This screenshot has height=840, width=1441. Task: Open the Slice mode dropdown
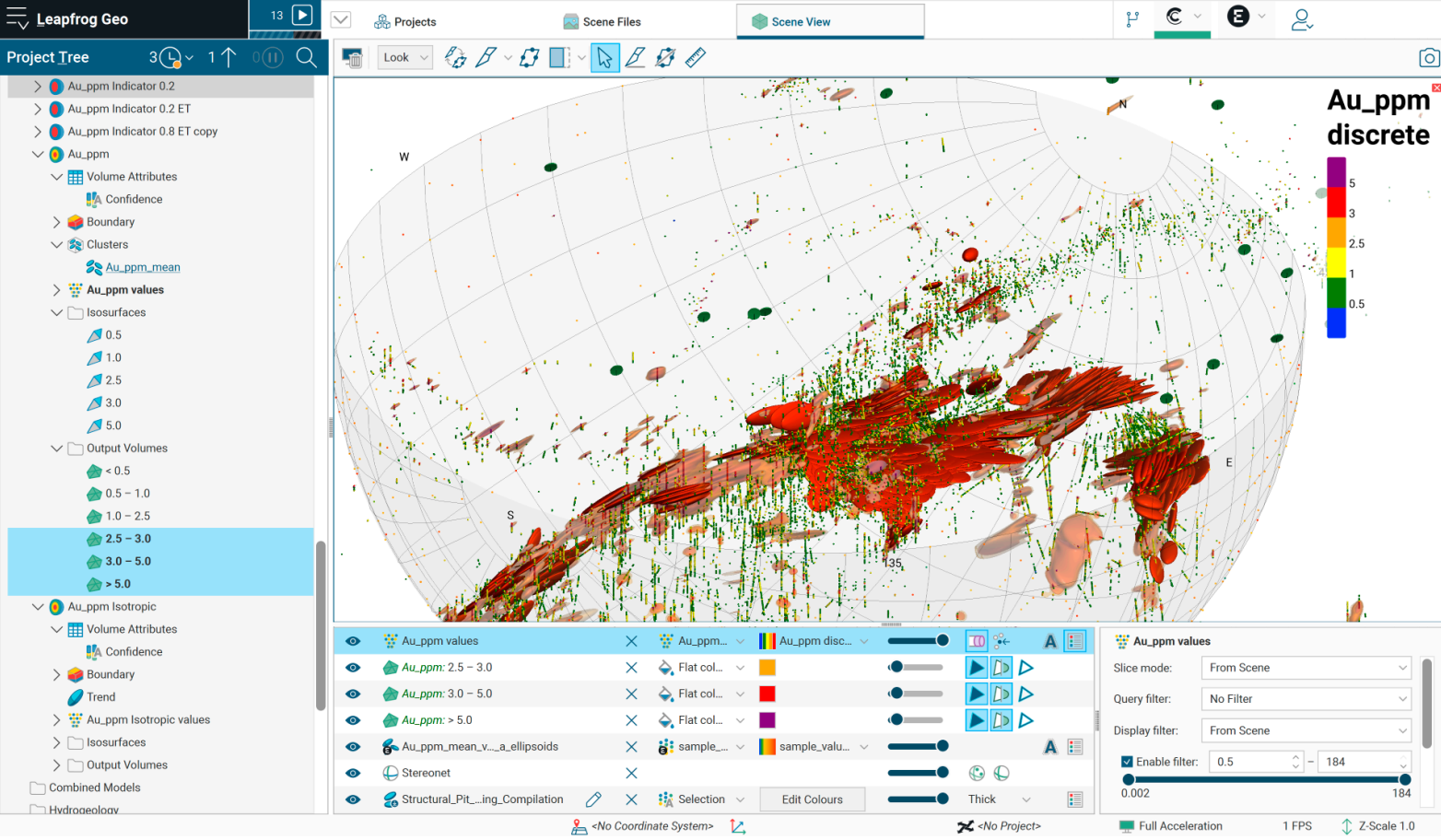coord(1306,668)
